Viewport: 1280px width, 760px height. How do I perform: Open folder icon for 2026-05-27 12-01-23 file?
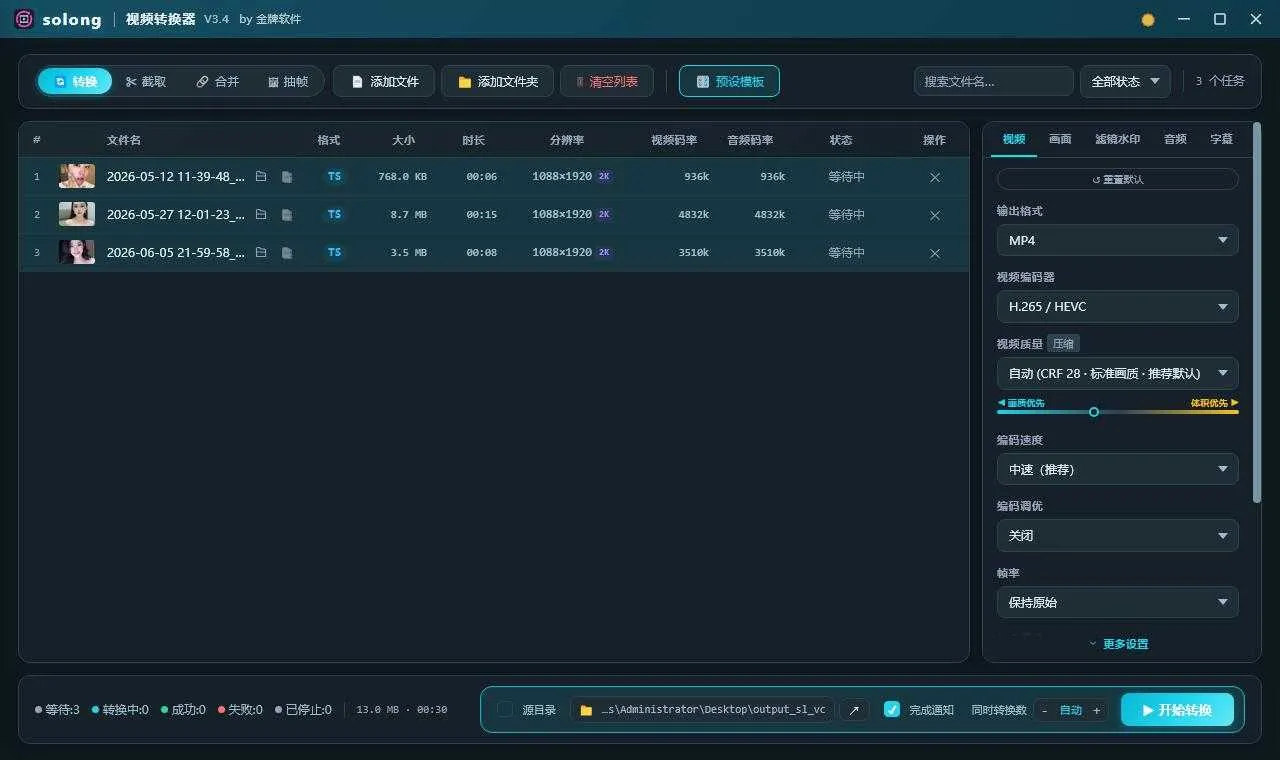(x=261, y=214)
